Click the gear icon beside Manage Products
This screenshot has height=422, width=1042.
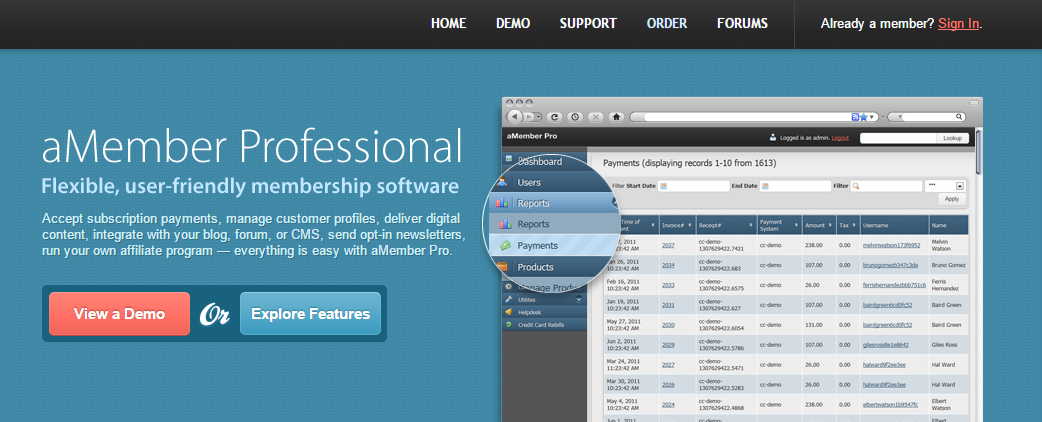pos(508,286)
